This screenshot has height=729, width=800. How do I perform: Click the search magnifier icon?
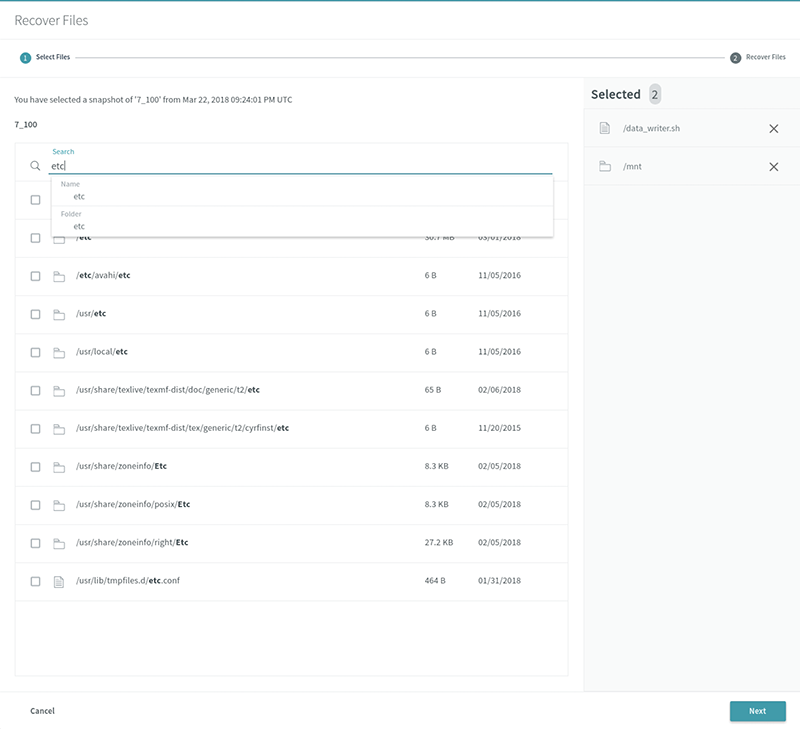click(35, 166)
